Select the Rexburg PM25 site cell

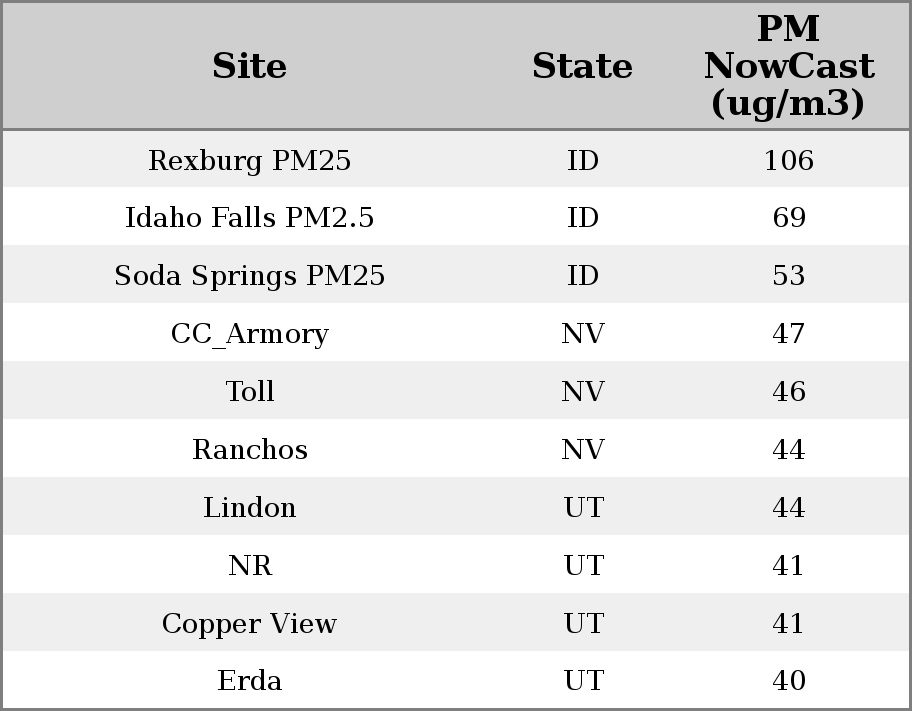(249, 161)
